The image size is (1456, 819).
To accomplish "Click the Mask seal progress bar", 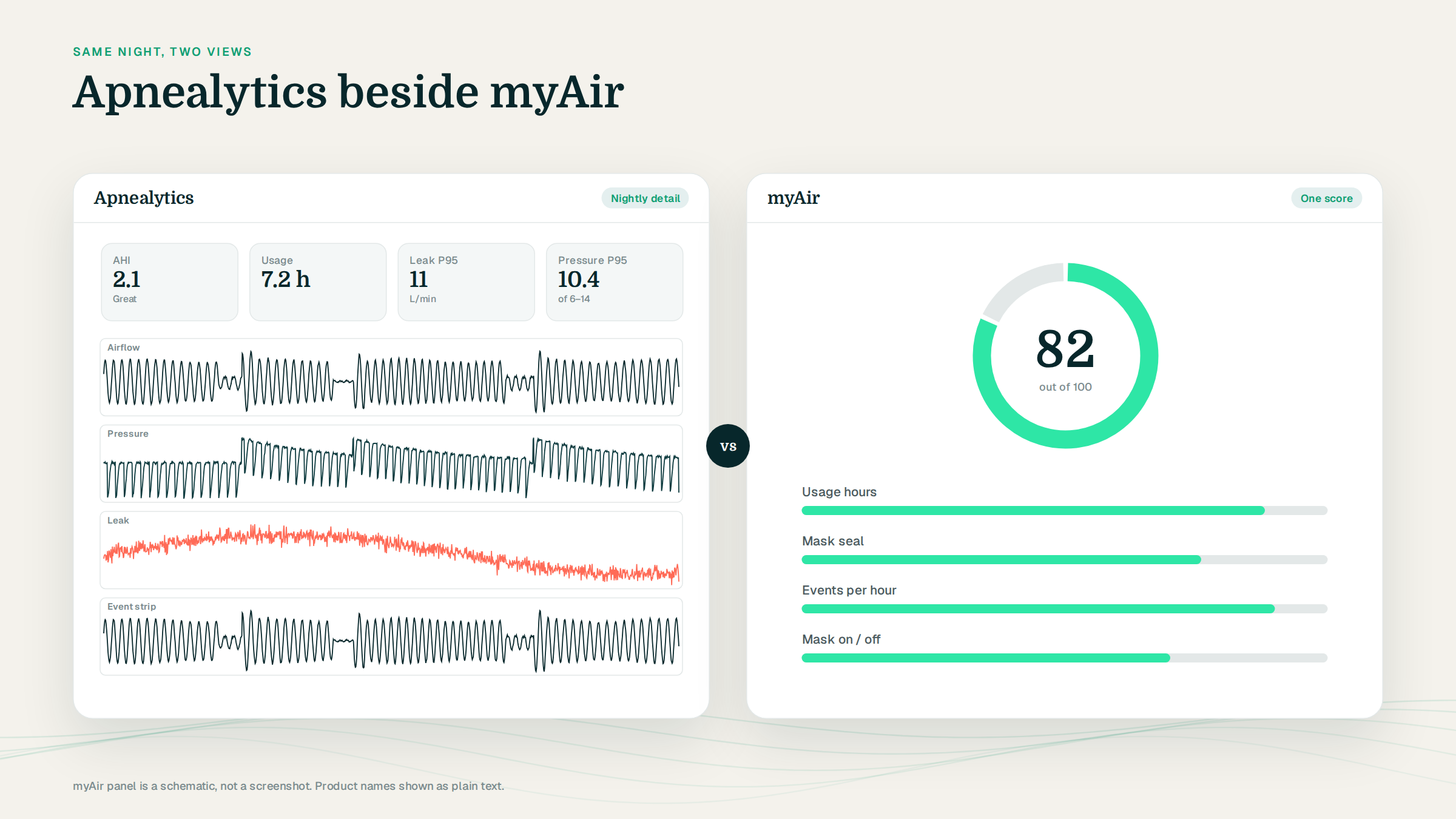I will coord(1065,560).
